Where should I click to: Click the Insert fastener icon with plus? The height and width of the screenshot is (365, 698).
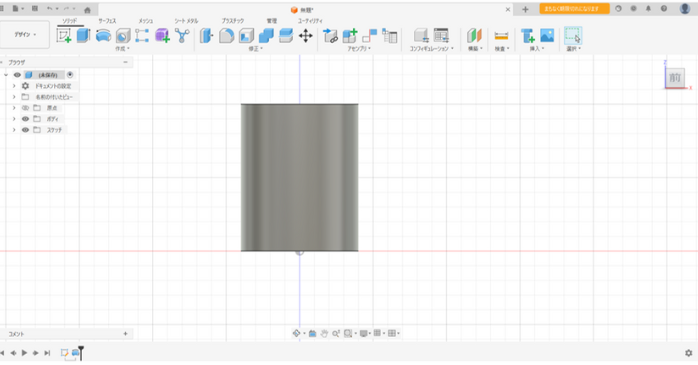528,36
